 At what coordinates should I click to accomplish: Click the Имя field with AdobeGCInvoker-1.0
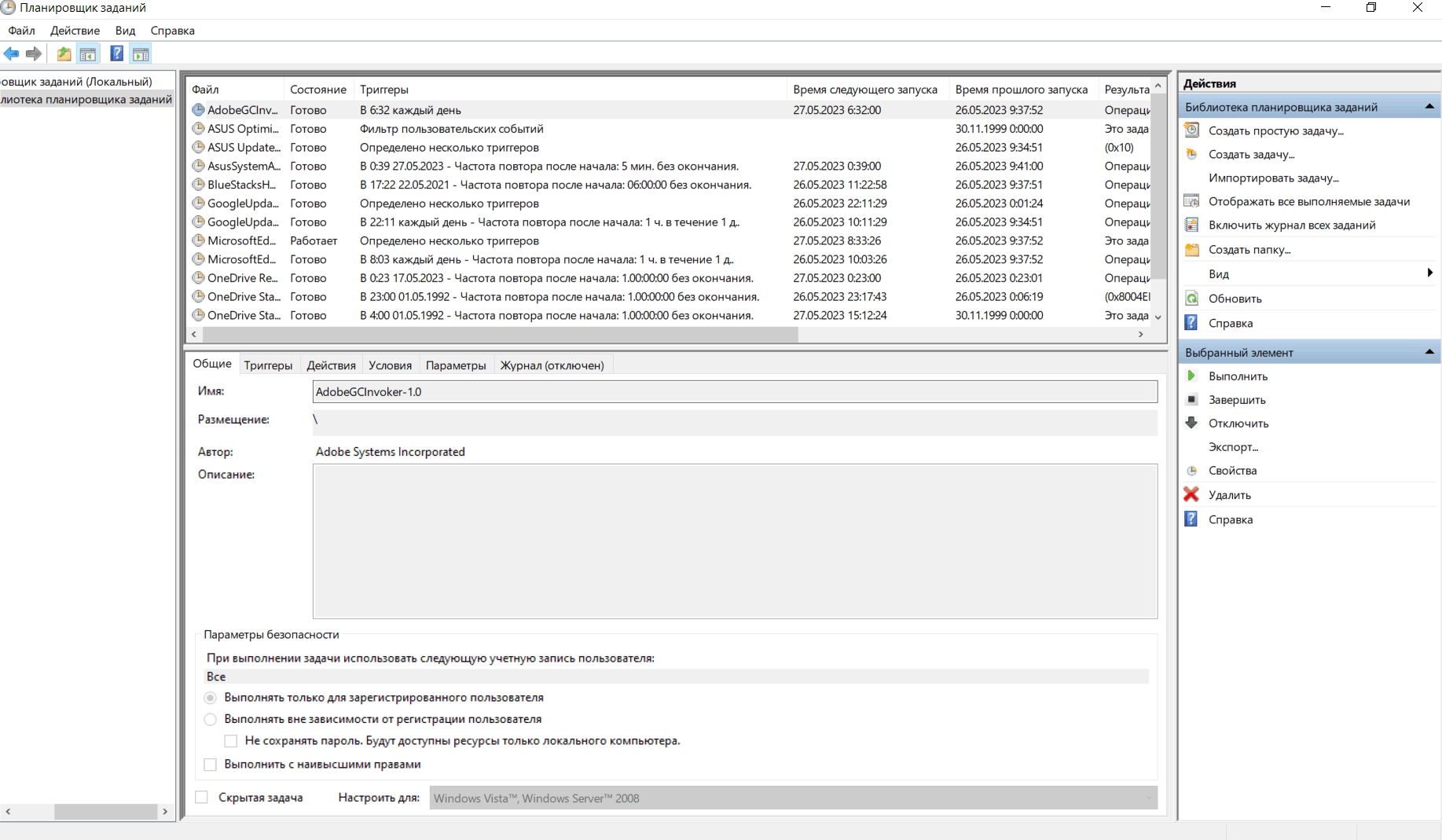(x=735, y=391)
